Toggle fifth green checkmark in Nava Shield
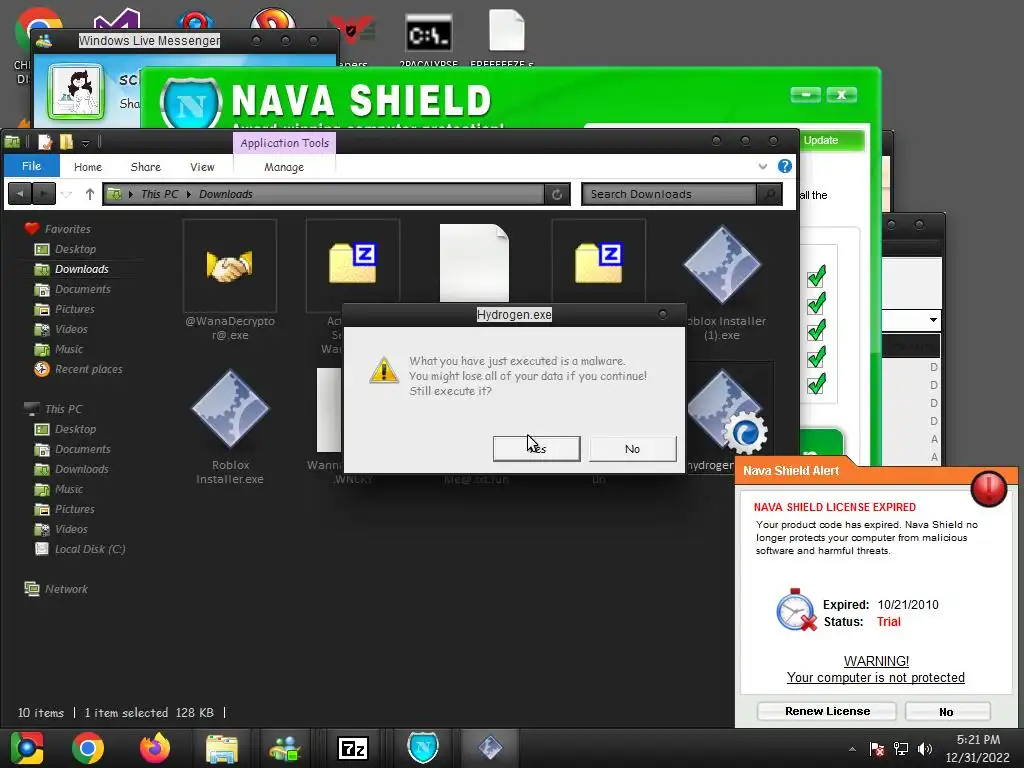The image size is (1024, 768). [x=816, y=383]
